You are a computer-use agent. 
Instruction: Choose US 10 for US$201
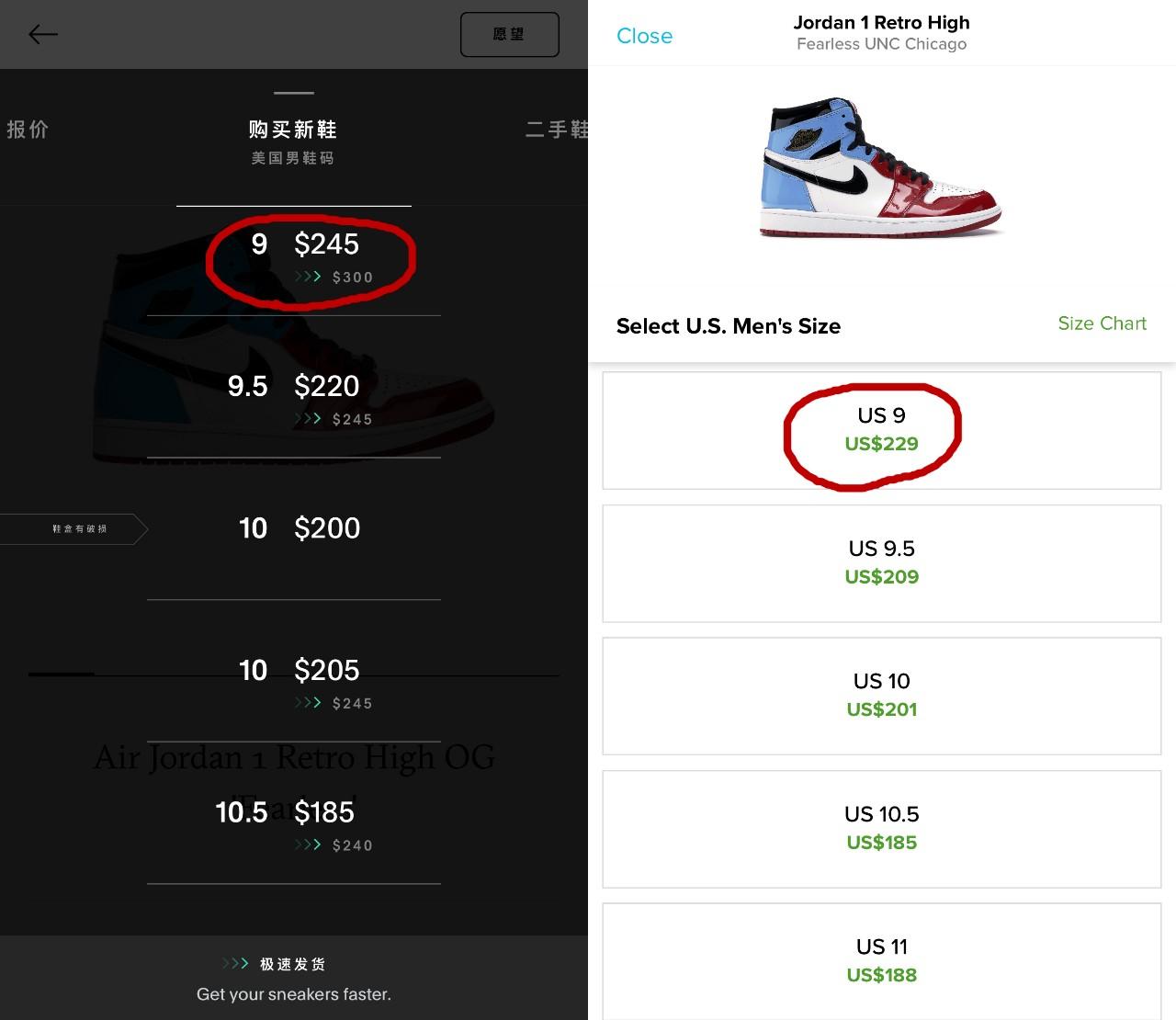click(x=881, y=696)
